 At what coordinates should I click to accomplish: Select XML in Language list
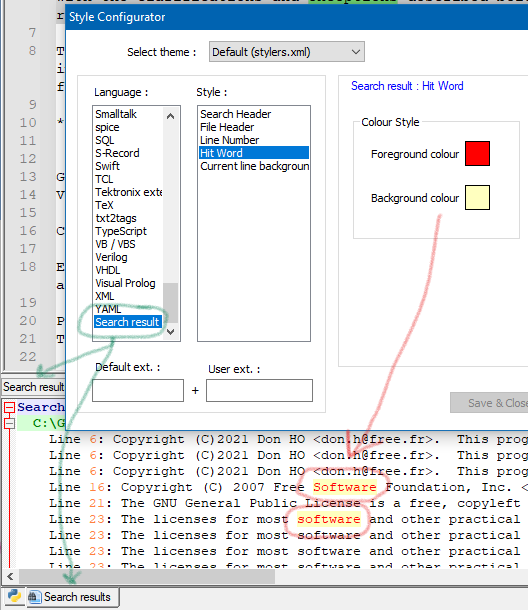point(105,296)
